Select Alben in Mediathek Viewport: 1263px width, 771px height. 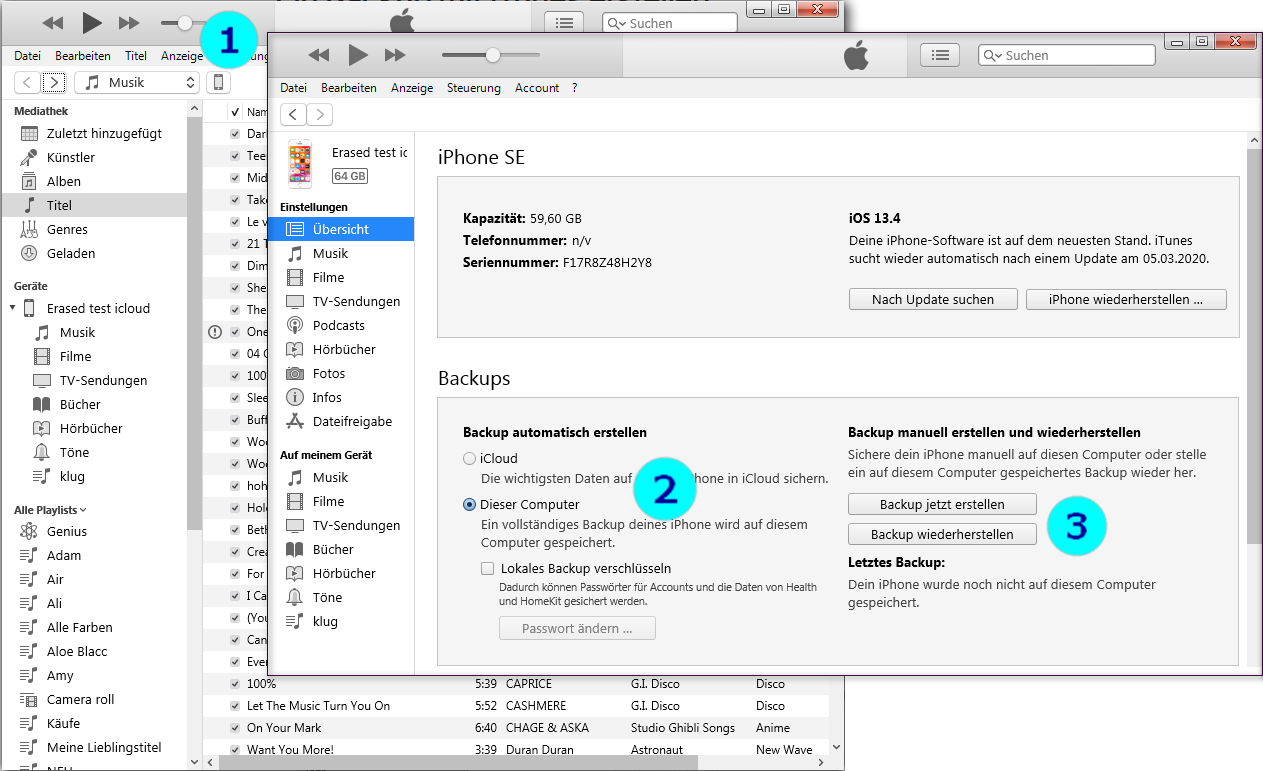click(x=94, y=181)
